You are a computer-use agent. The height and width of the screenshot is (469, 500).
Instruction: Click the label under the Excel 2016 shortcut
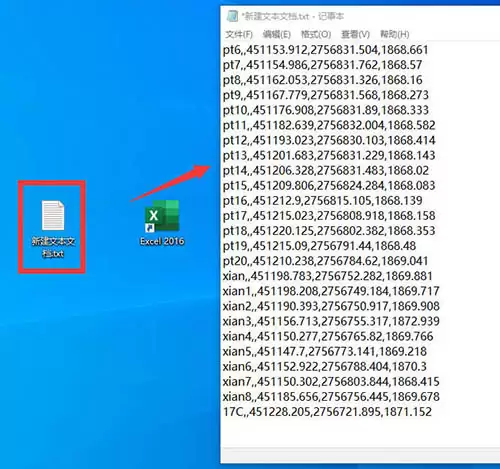[162, 241]
